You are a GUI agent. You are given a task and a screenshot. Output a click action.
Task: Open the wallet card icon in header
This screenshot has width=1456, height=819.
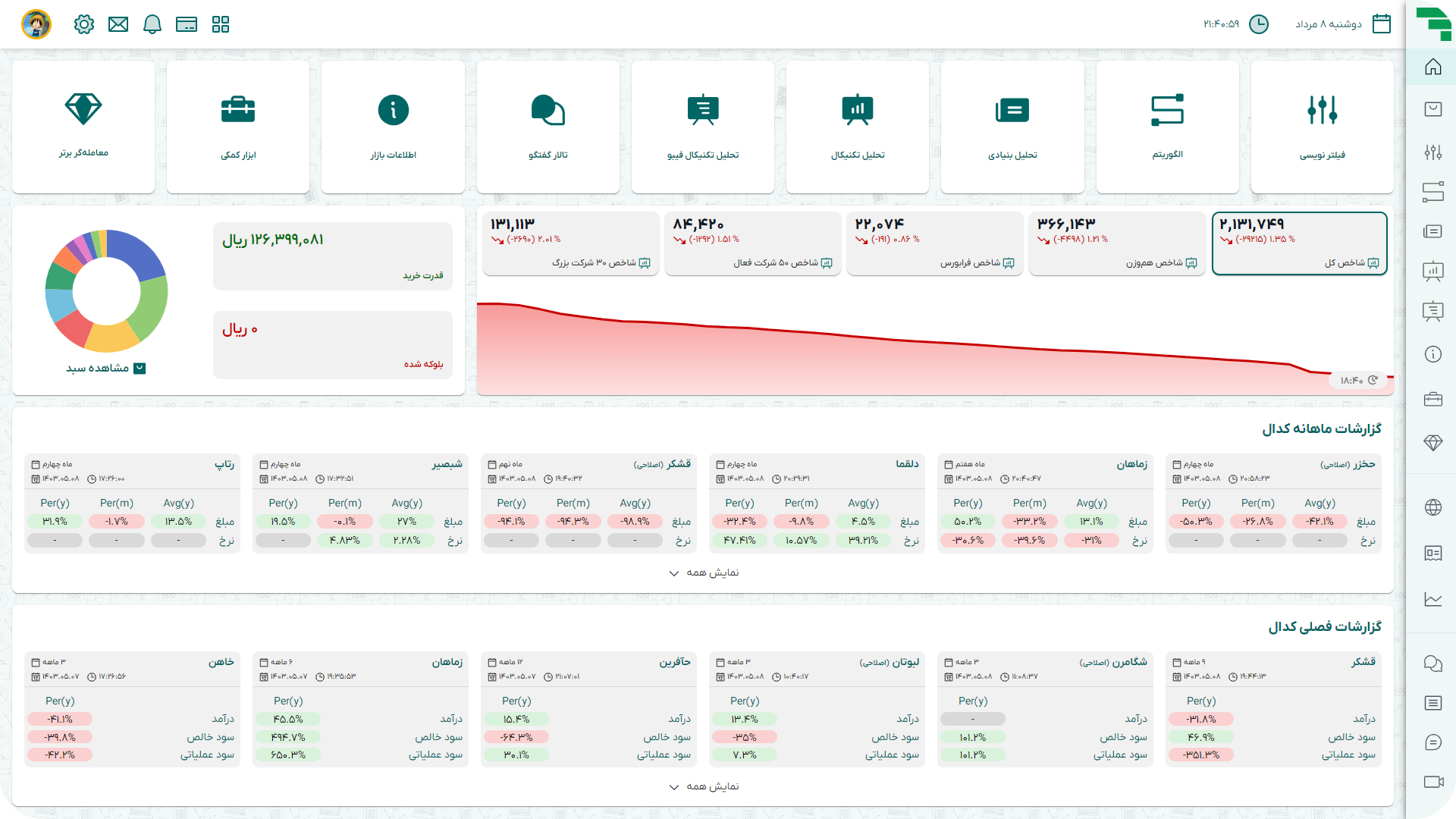tap(187, 24)
